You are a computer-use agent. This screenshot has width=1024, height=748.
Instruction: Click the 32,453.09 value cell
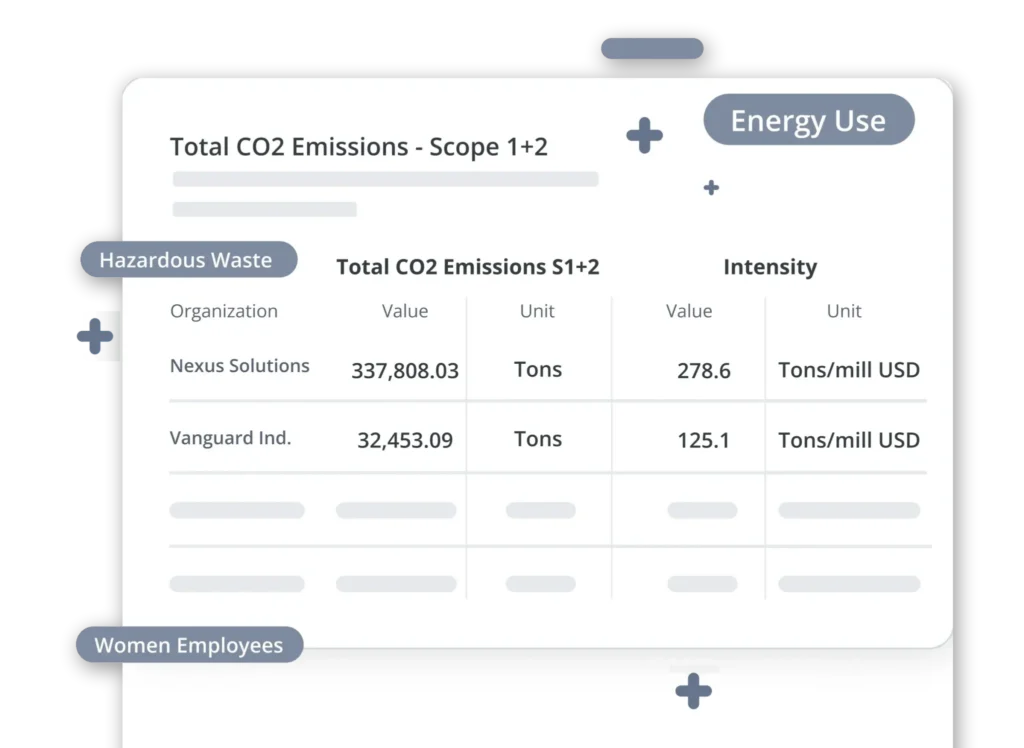pos(405,440)
